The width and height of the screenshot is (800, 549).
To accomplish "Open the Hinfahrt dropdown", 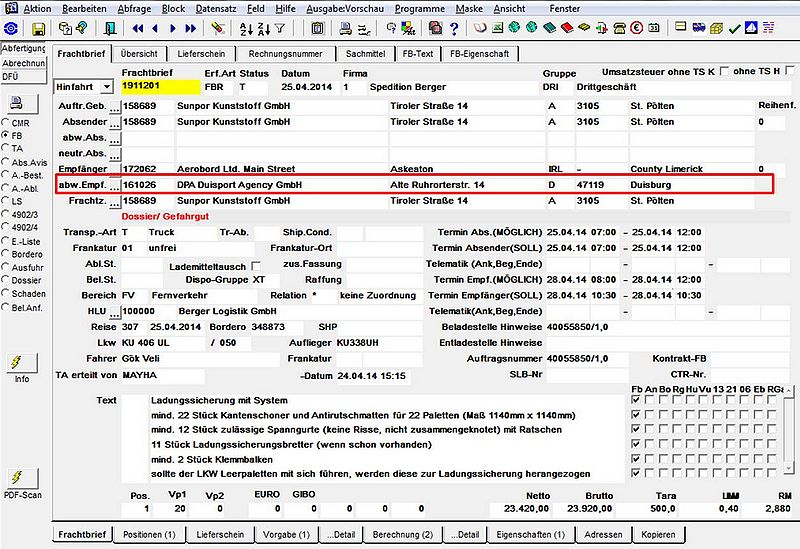I will tap(107, 87).
